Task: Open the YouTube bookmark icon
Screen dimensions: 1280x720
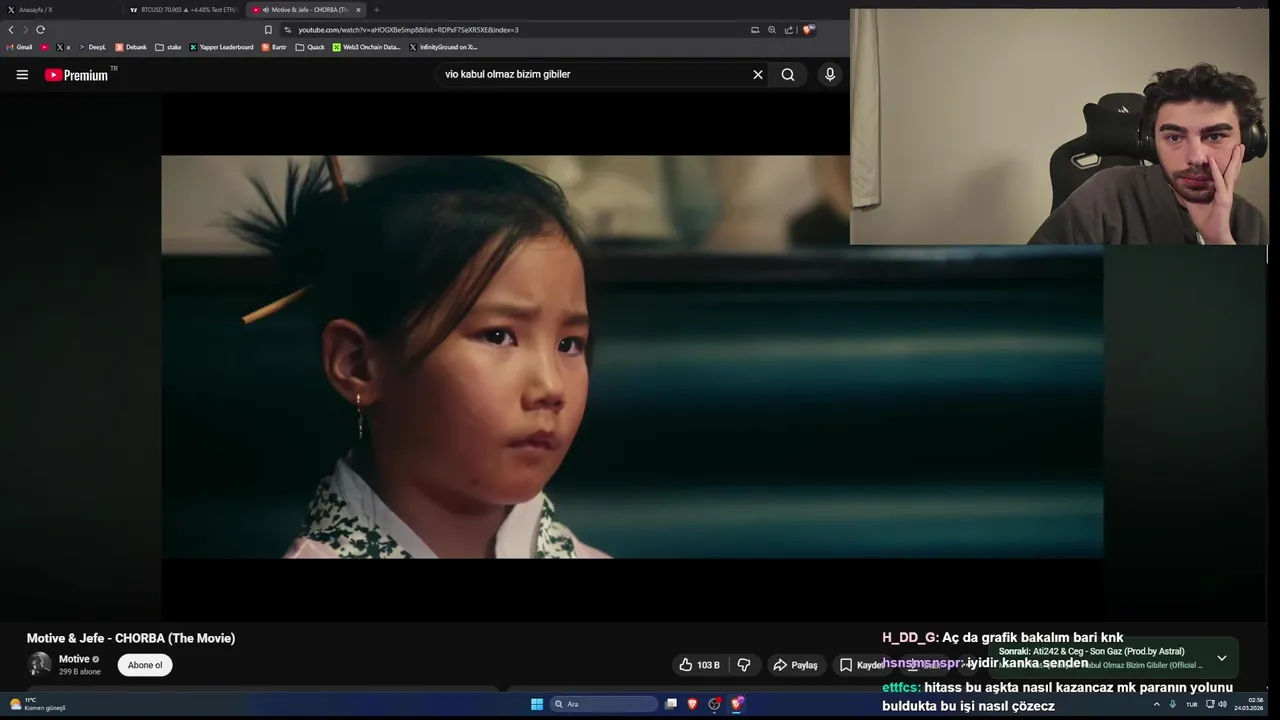Action: (x=45, y=47)
